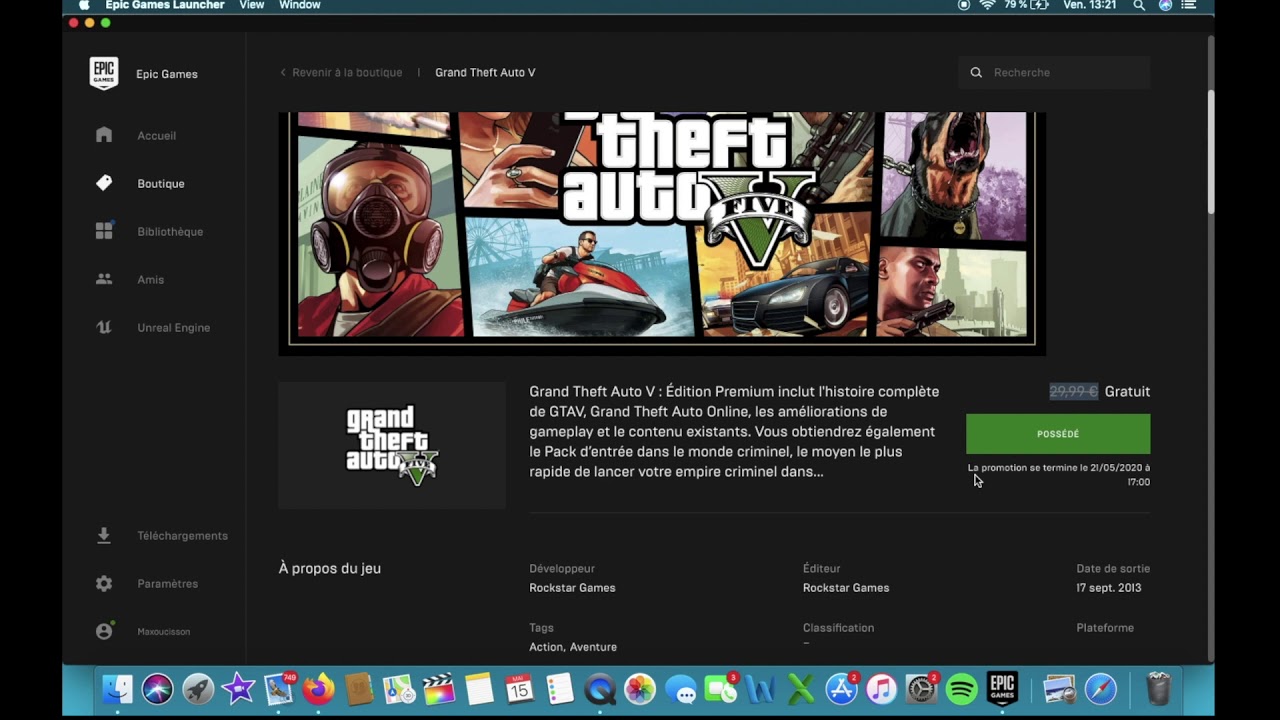
Task: Open Firefox from the dock
Action: tap(319, 689)
